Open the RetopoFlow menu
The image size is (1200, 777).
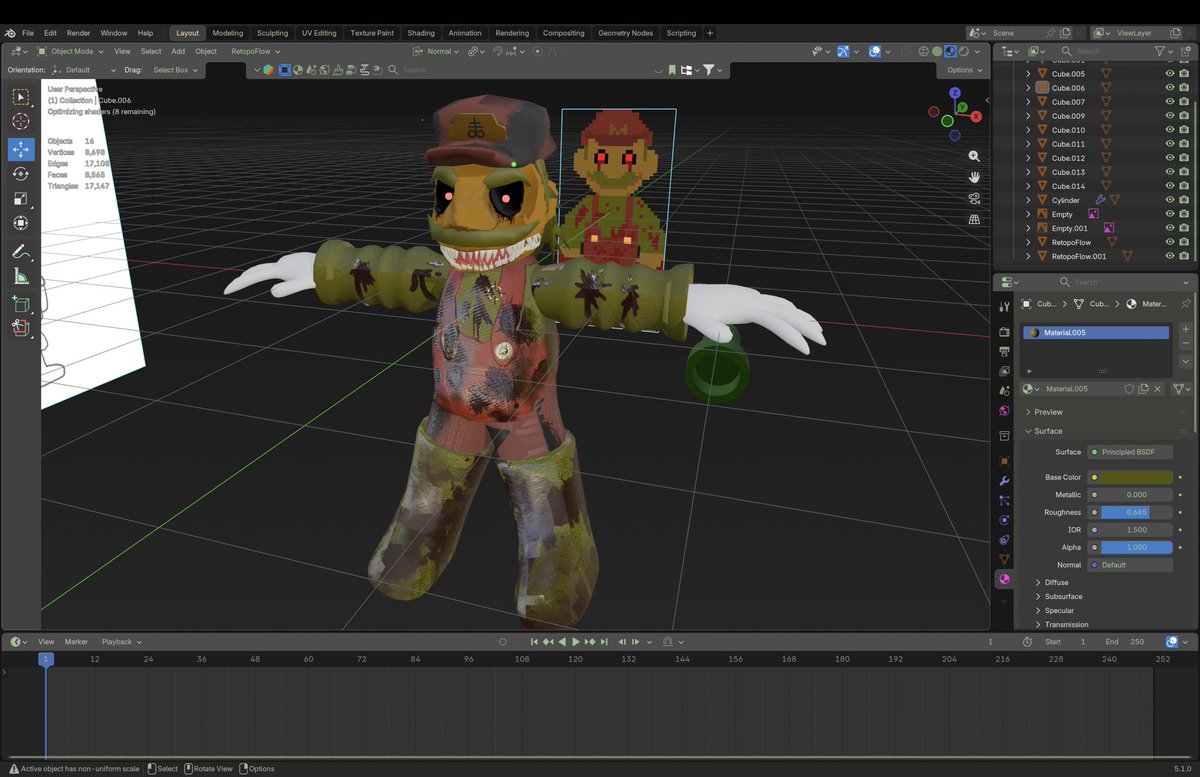255,51
